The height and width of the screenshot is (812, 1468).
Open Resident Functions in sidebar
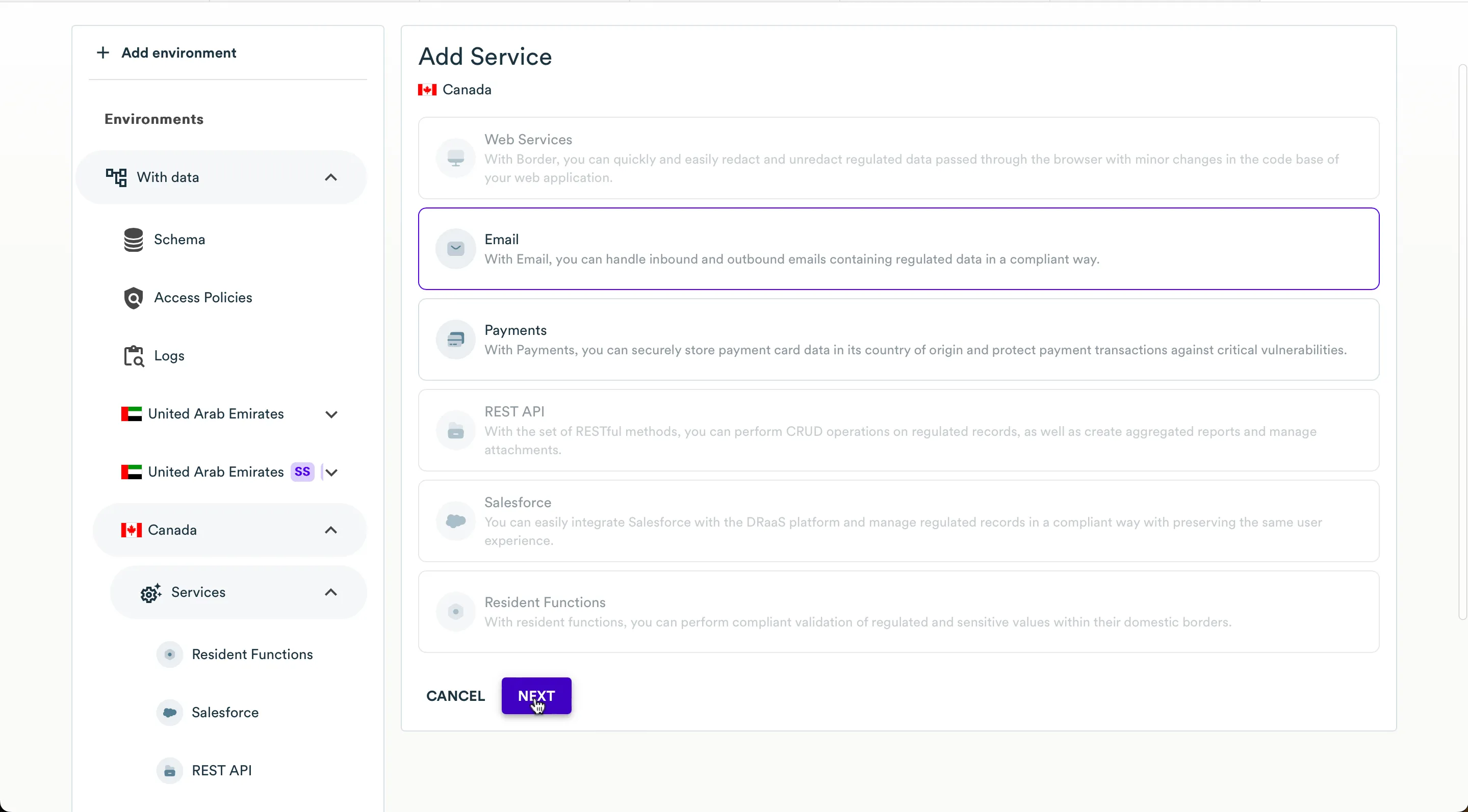click(252, 654)
